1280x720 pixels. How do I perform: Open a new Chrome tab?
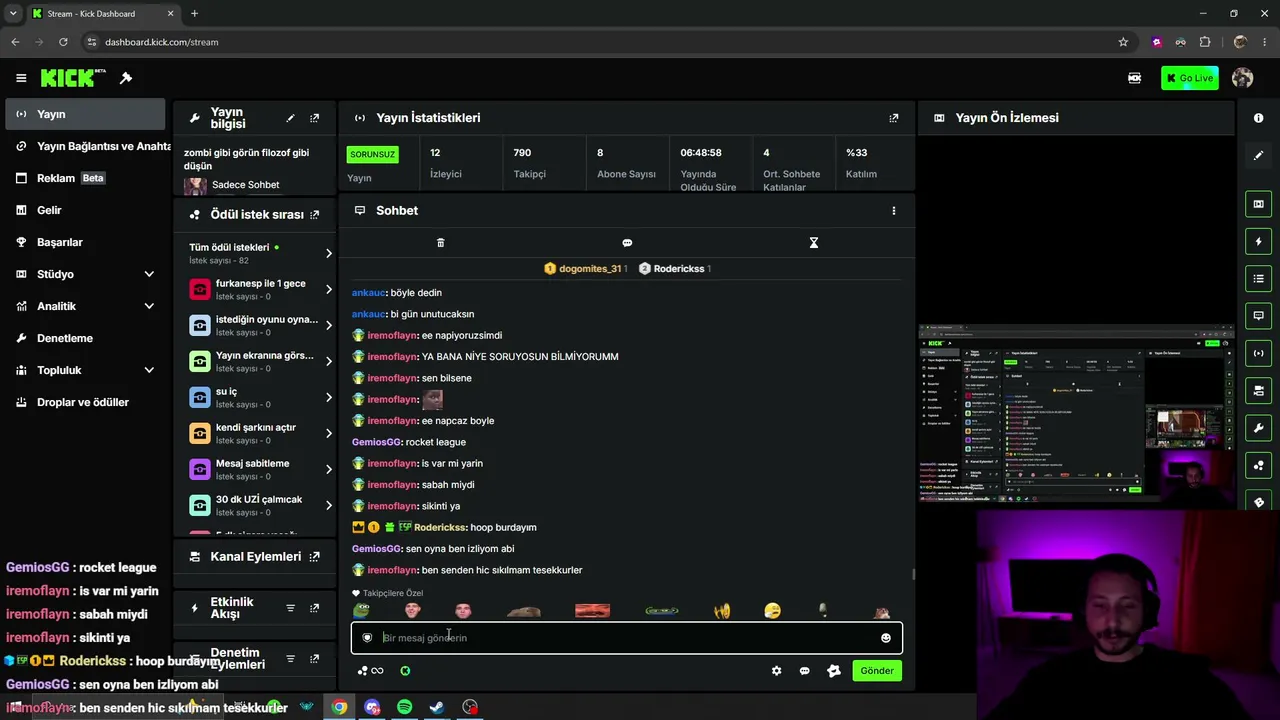point(194,14)
